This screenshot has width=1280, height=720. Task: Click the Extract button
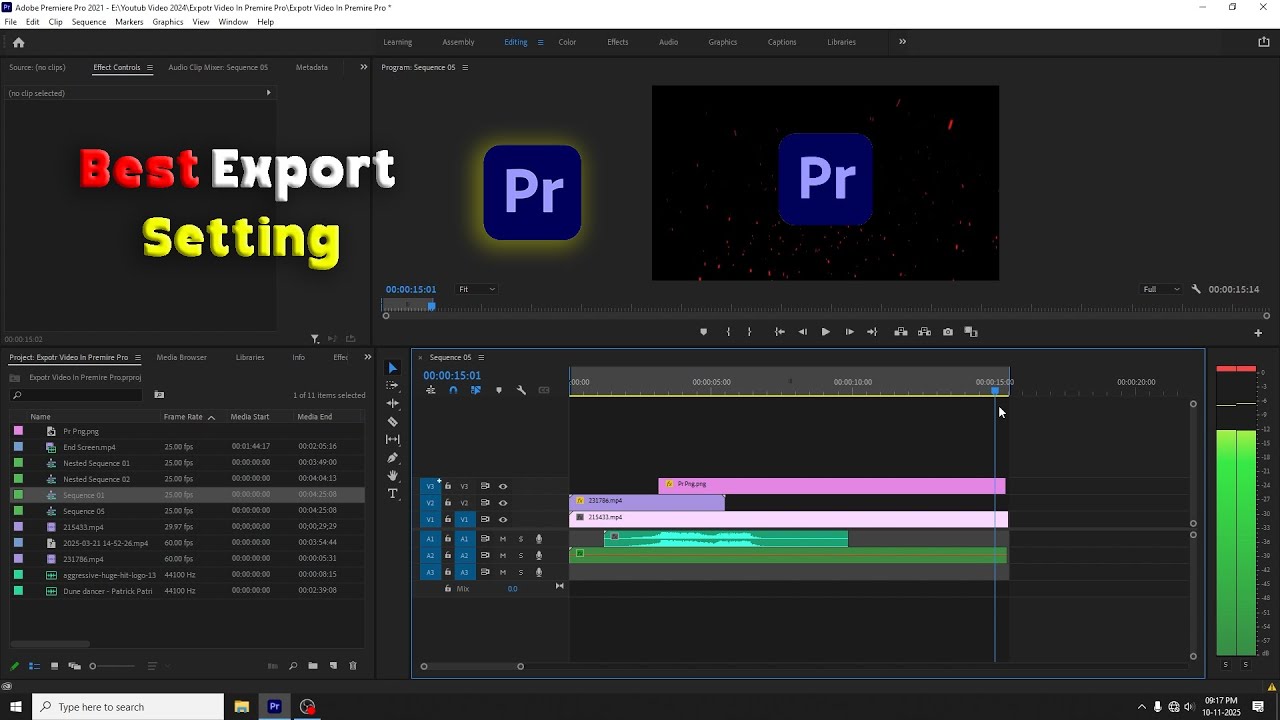click(924, 332)
